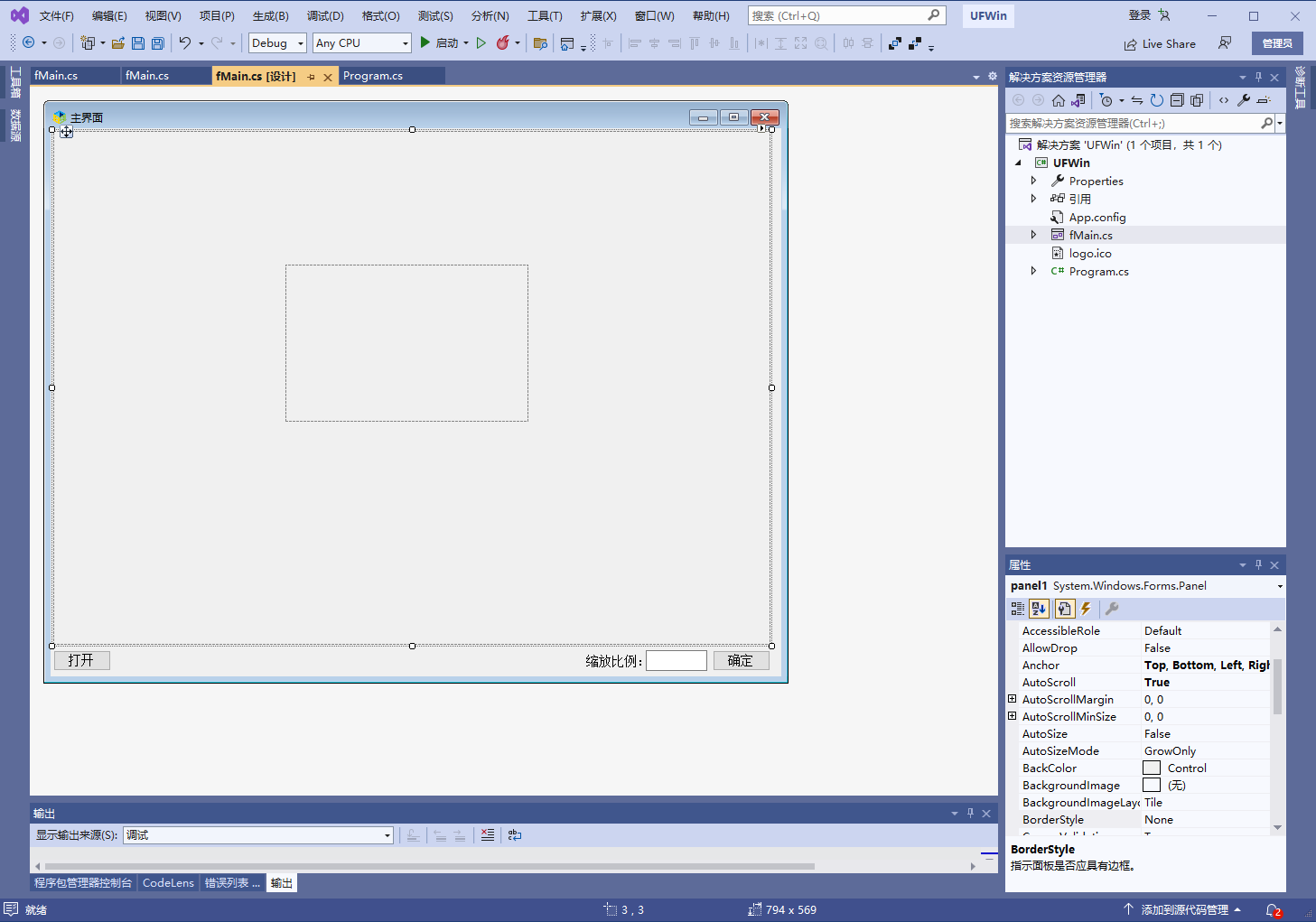The height and width of the screenshot is (922, 1316).
Task: Click Clear All icon in Output toolbar
Action: [x=488, y=835]
